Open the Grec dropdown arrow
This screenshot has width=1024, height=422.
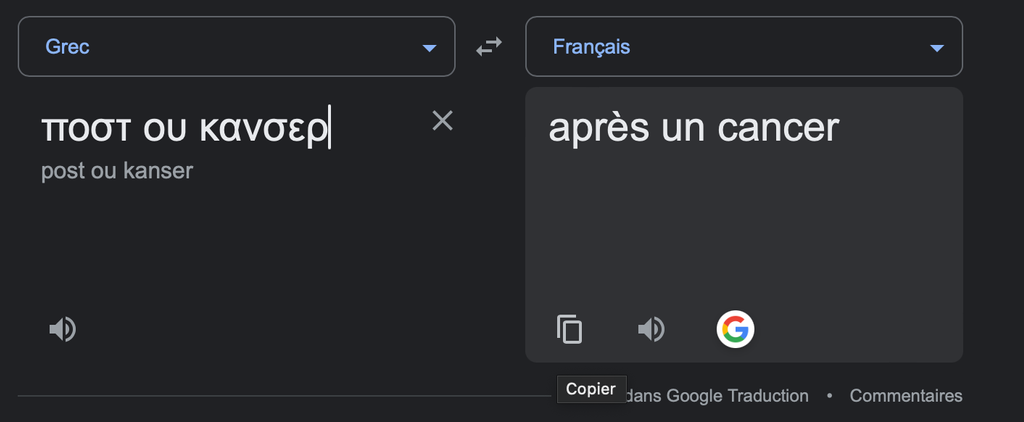pyautogui.click(x=429, y=48)
